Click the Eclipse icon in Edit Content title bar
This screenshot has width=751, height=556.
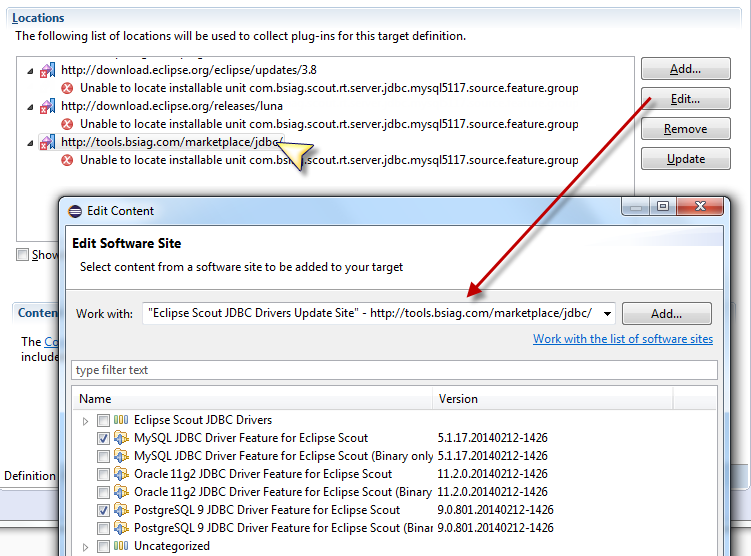coord(75,211)
